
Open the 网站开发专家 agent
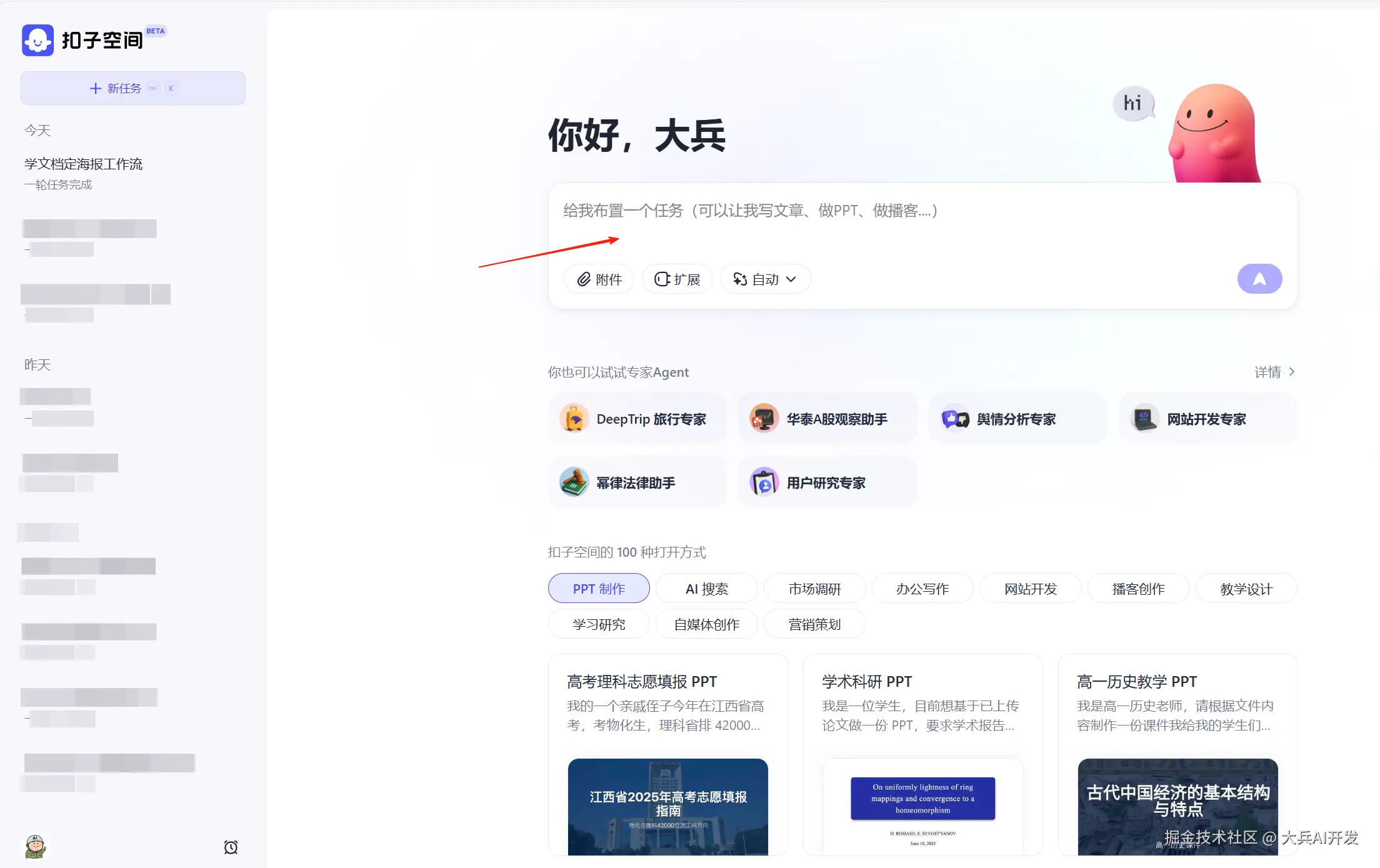click(1207, 419)
